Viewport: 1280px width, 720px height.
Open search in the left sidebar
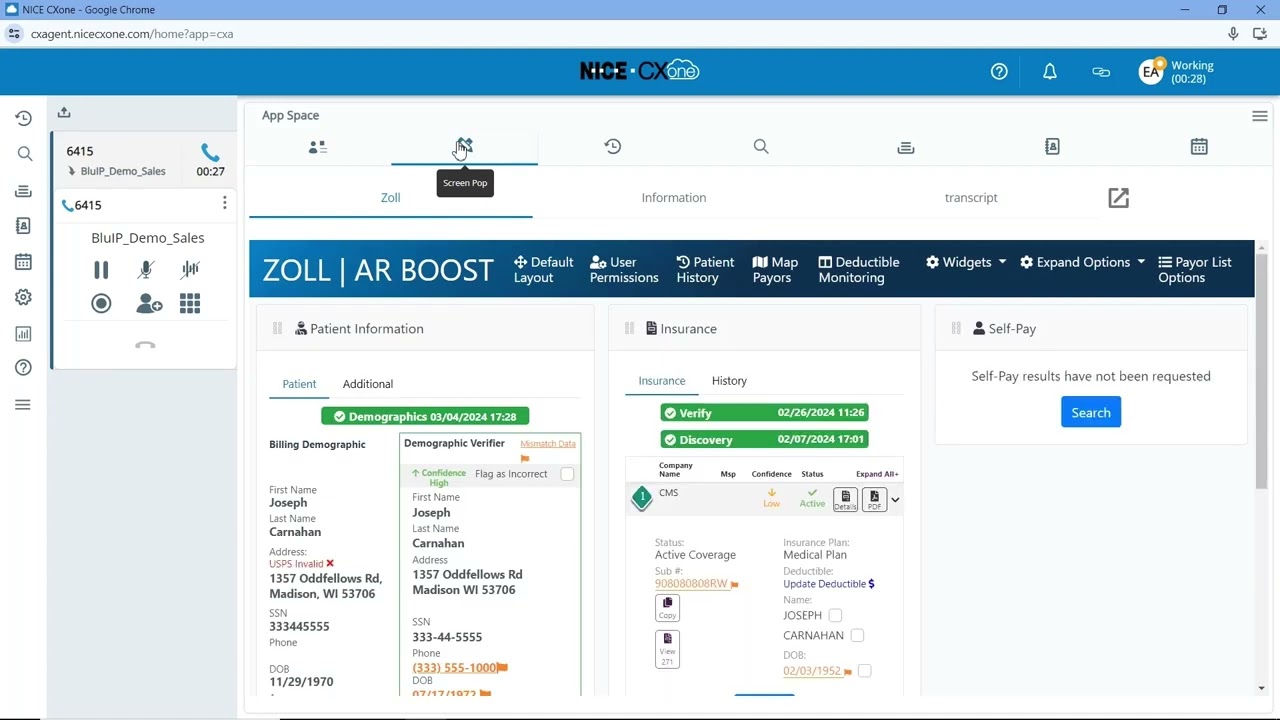tap(24, 154)
